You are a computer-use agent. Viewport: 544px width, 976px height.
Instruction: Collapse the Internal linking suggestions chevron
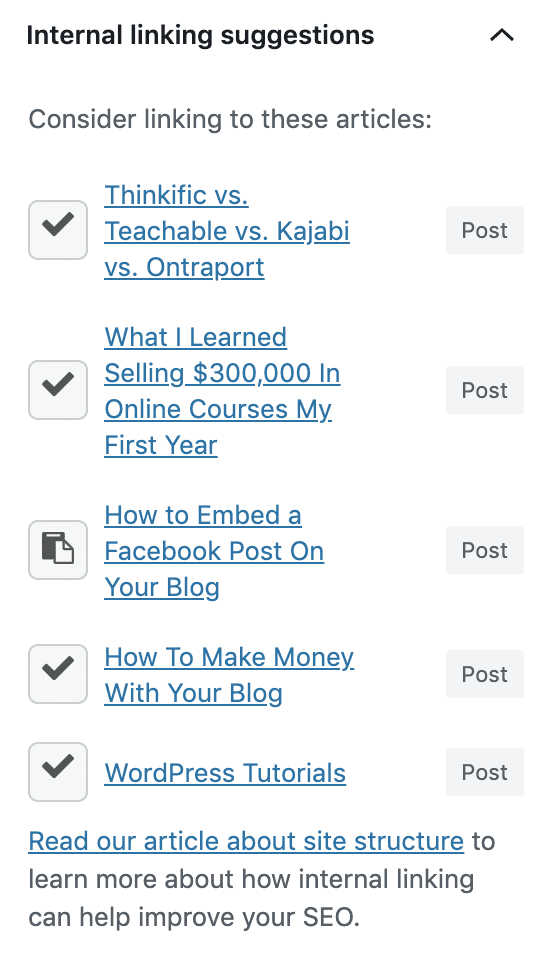pyautogui.click(x=502, y=35)
